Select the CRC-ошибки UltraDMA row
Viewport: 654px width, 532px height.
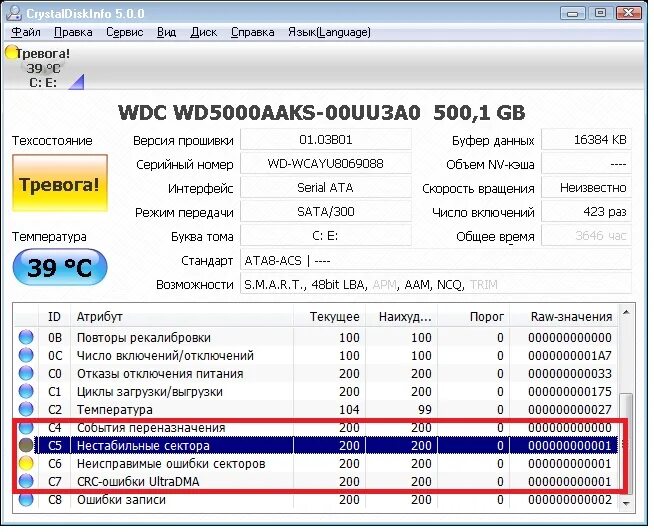click(316, 481)
